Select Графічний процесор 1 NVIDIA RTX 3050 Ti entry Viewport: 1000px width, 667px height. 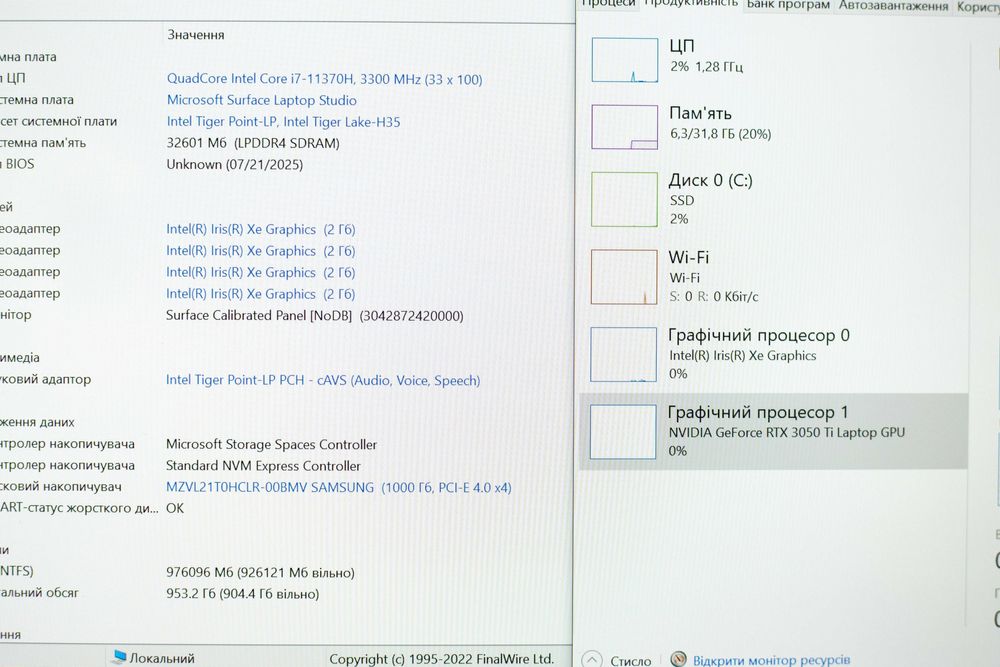(x=773, y=432)
